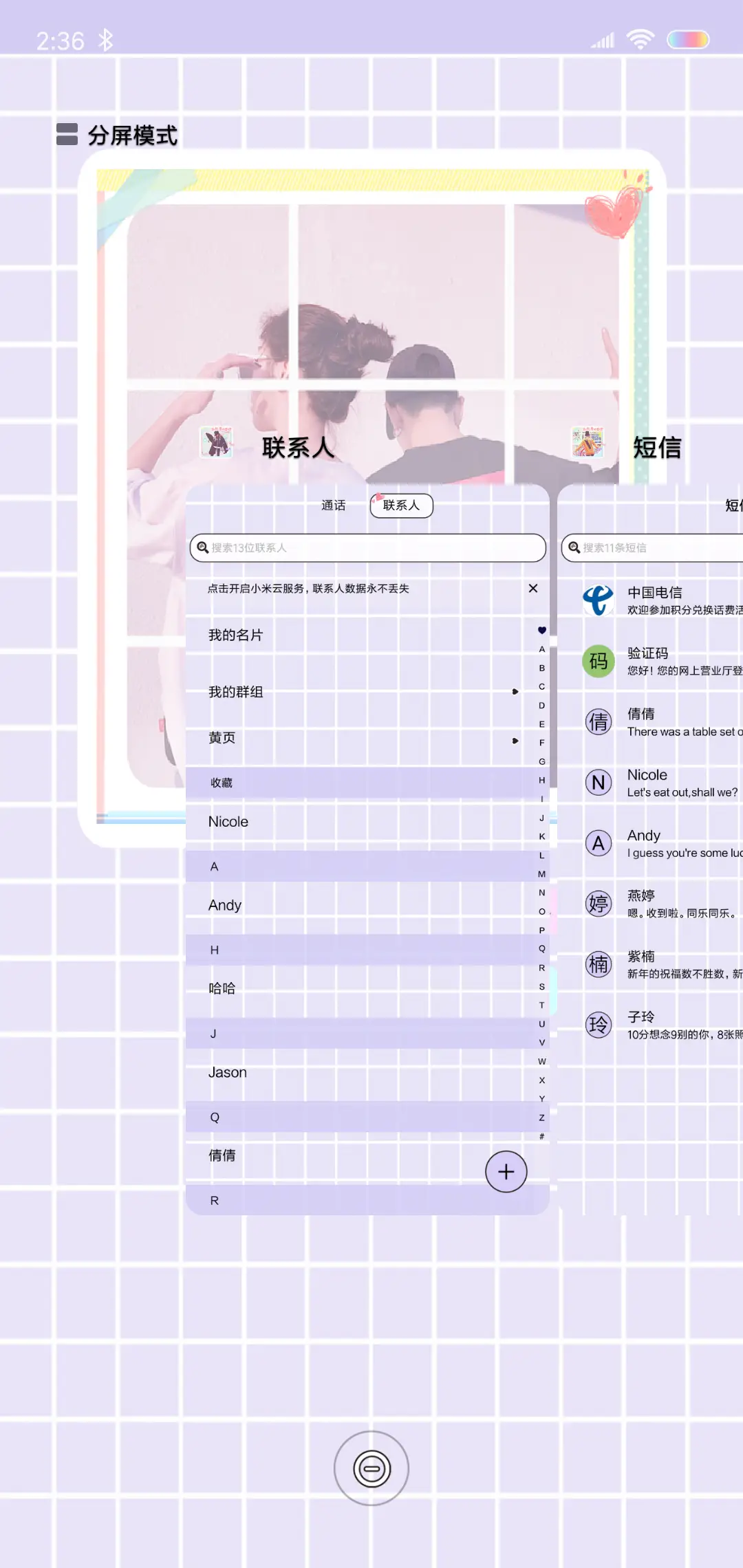
Task: Expand 我的群组 arrow
Action: (x=515, y=692)
